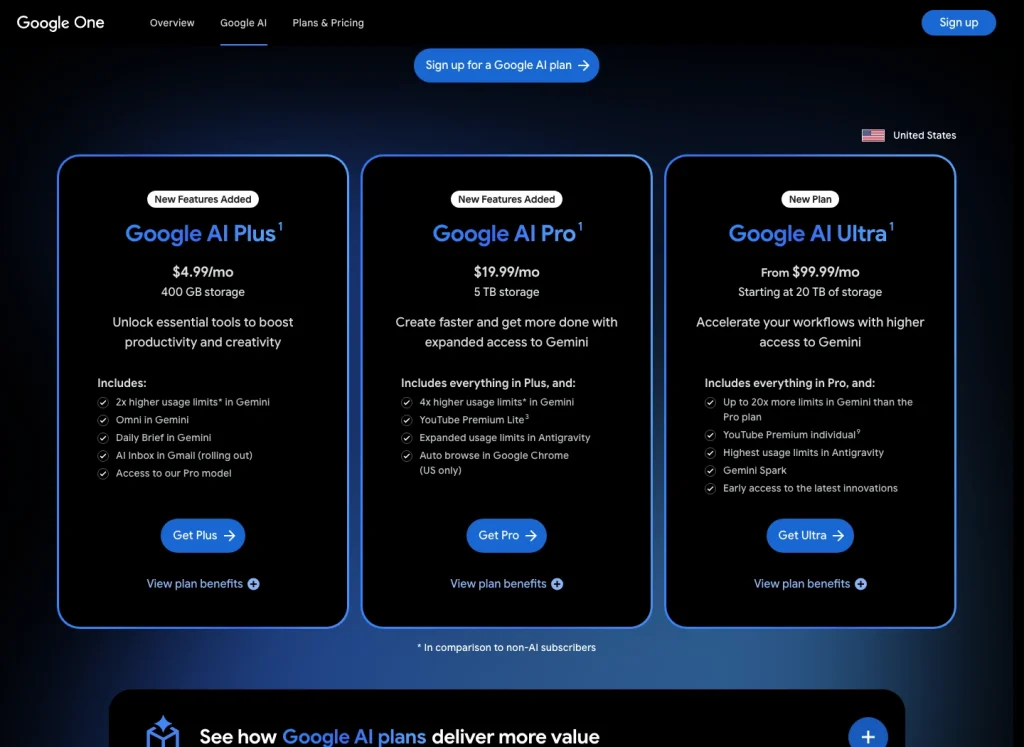The width and height of the screenshot is (1024, 747).
Task: Click the $19.99/mo price text
Action: (x=506, y=272)
